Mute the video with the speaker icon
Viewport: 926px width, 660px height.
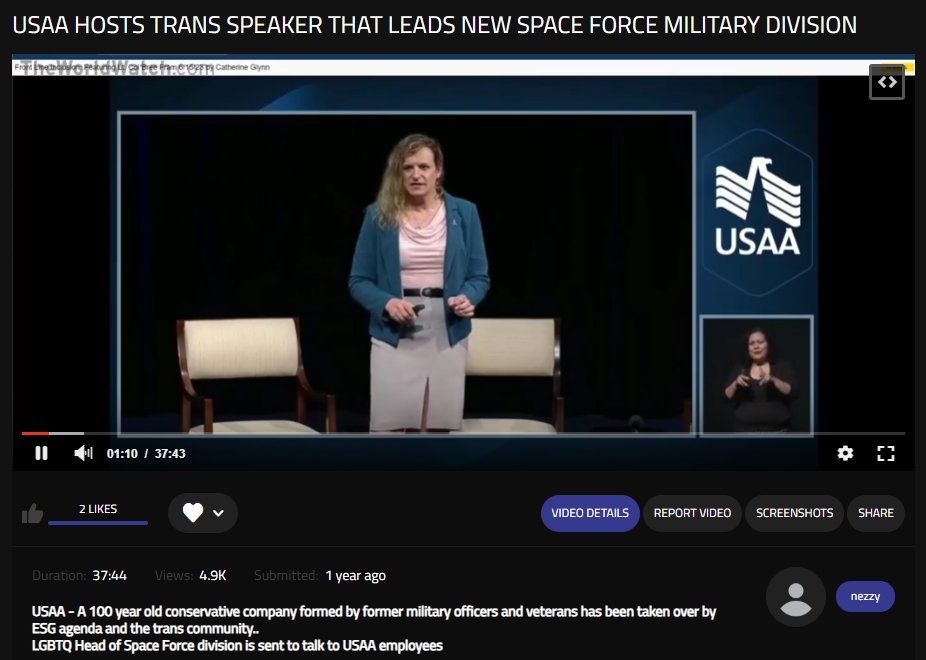pos(83,453)
